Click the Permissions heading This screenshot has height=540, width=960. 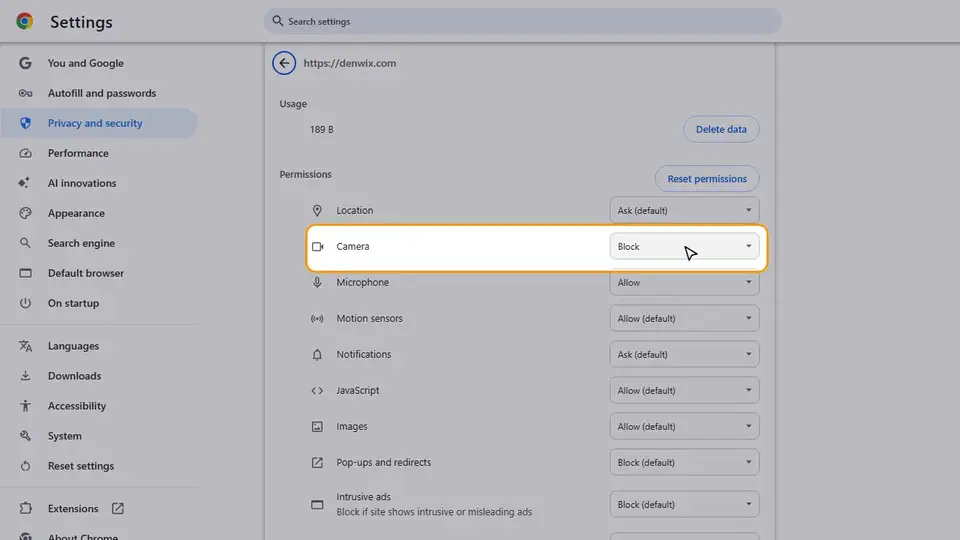[306, 174]
